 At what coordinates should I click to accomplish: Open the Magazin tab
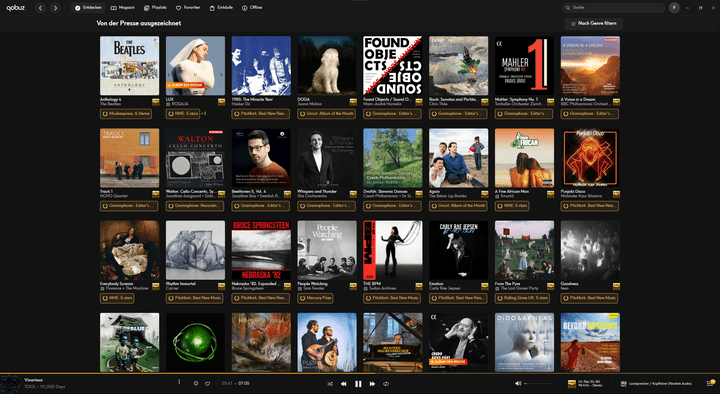pos(123,8)
